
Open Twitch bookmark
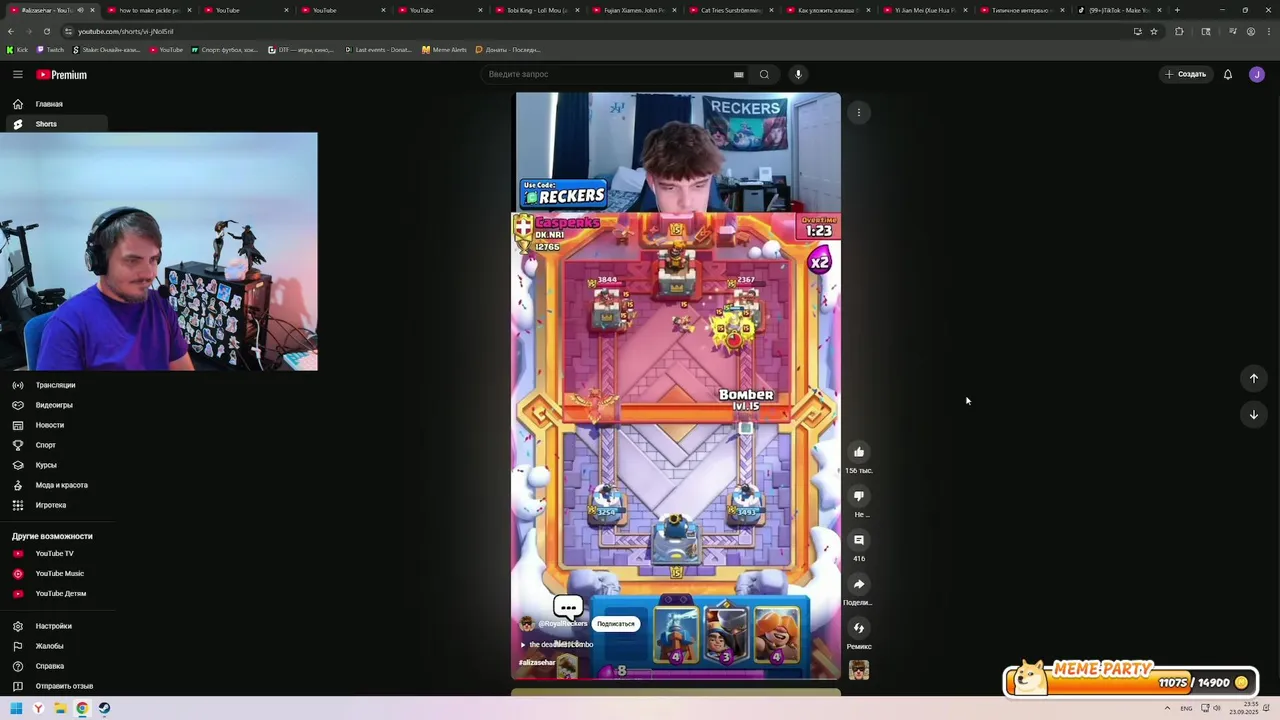point(50,49)
